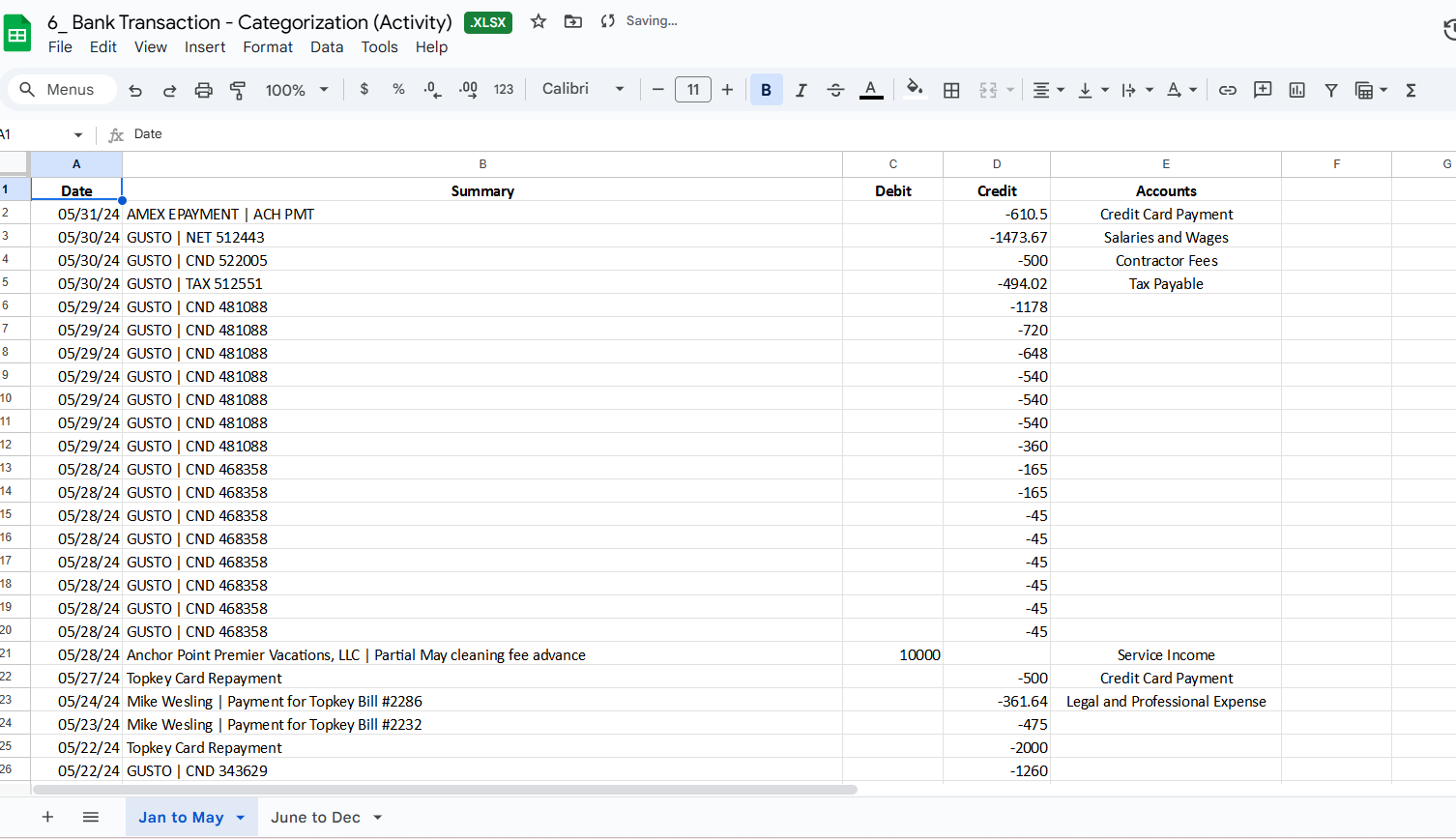Image resolution: width=1456 pixels, height=839 pixels.
Task: Switch to June to Dec tab
Action: 315,817
